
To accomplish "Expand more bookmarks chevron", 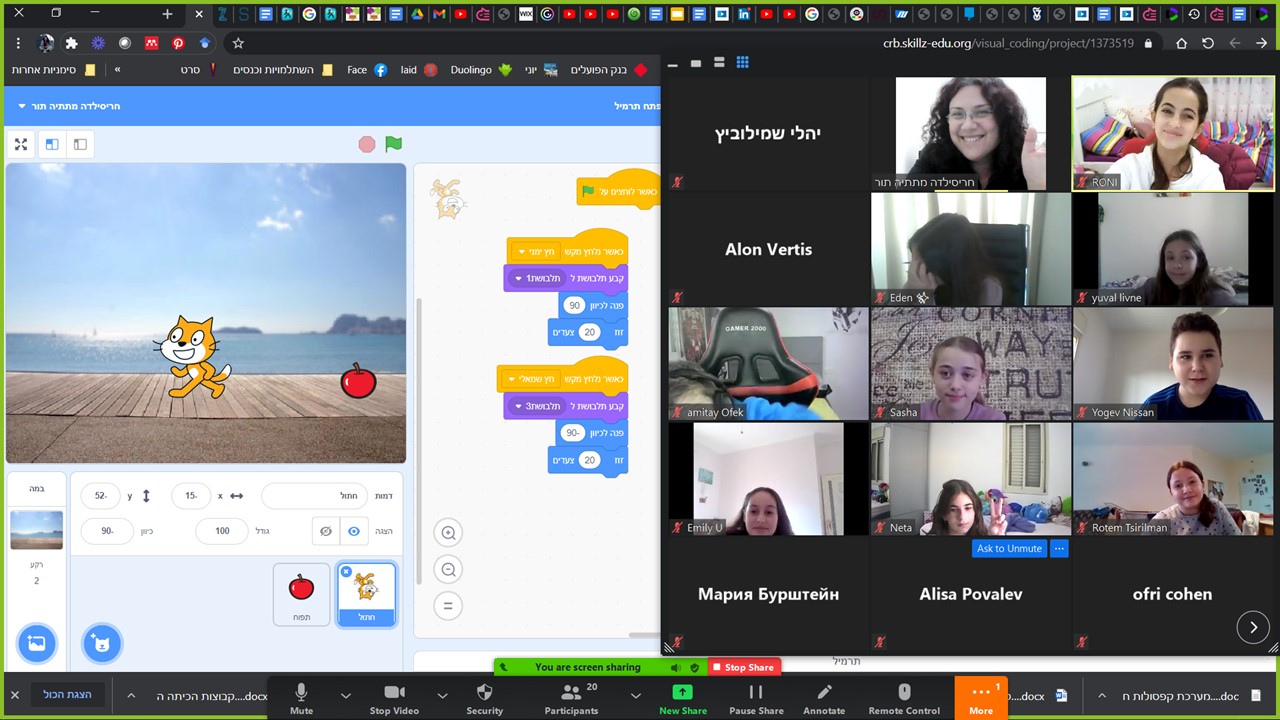I will (117, 70).
